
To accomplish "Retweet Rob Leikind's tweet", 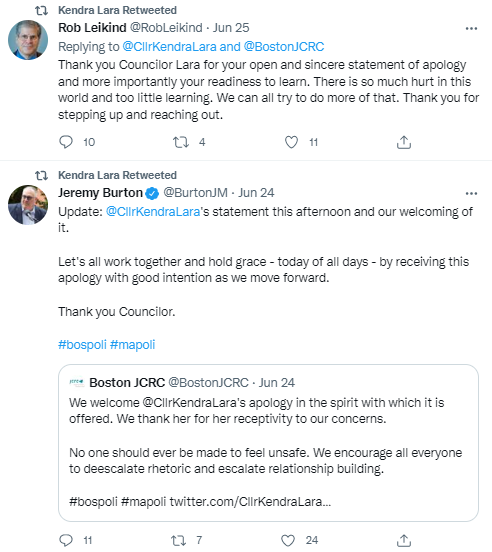I will 181,142.
